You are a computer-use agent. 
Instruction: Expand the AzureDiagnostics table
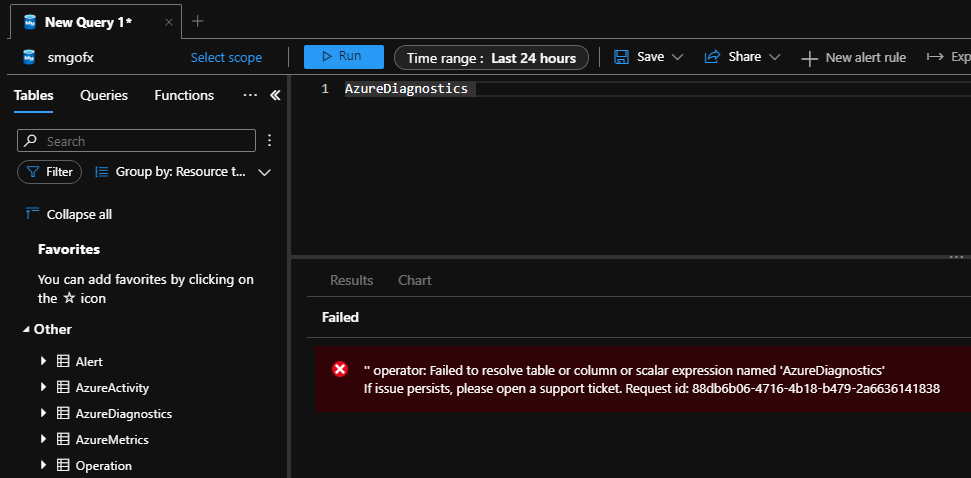pos(43,413)
